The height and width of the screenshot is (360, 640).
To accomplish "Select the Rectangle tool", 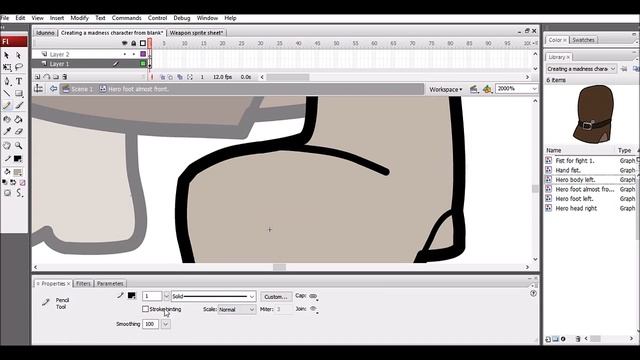I will pos(18,93).
